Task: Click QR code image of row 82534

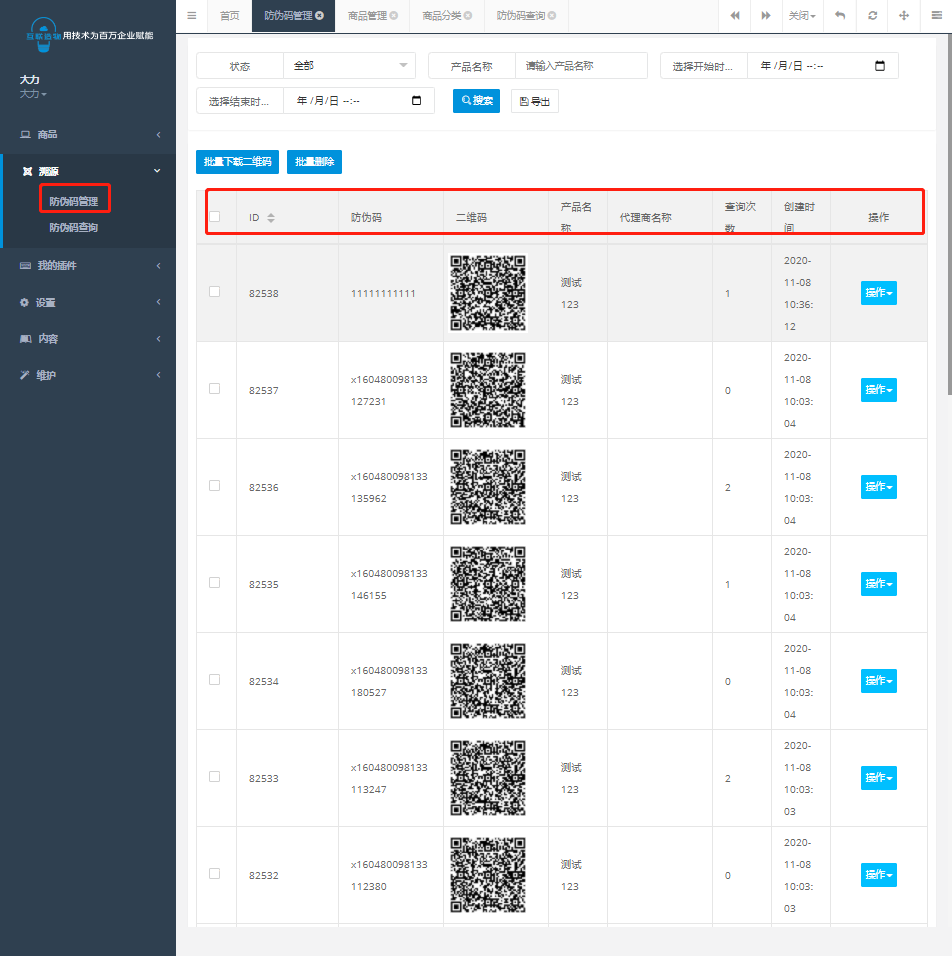Action: click(488, 681)
